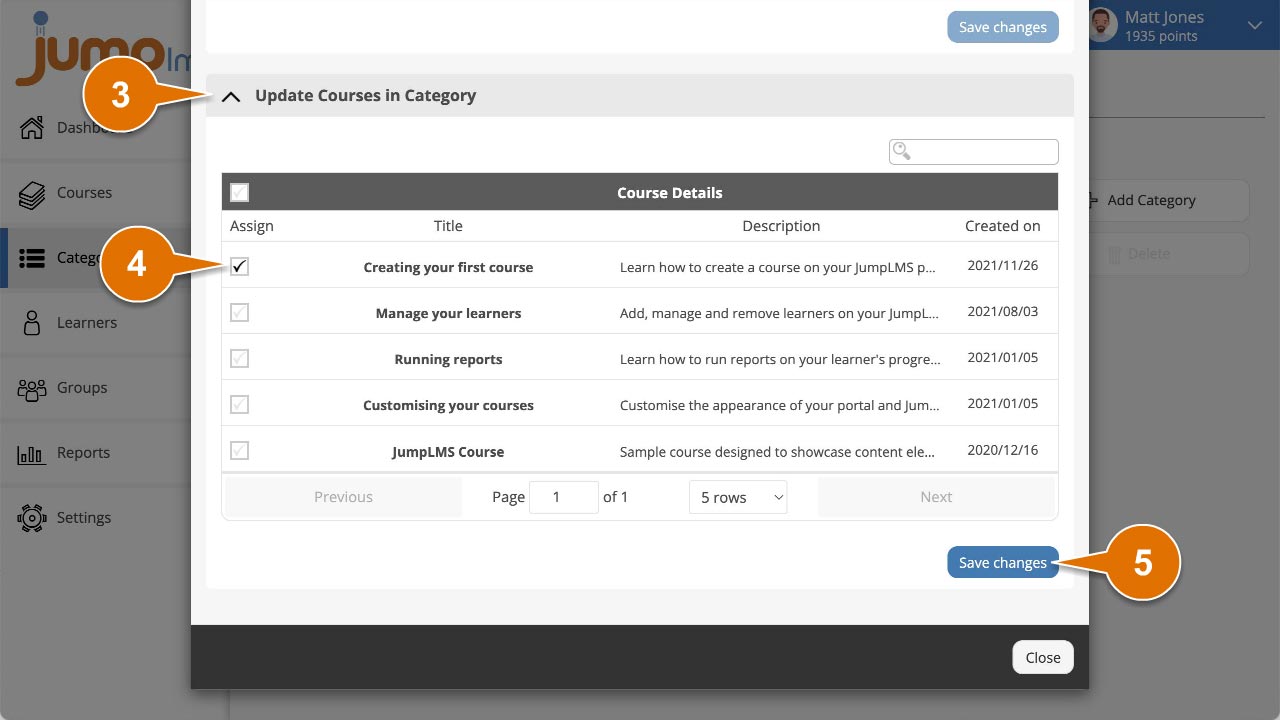Image resolution: width=1280 pixels, height=720 pixels.
Task: Click the Add Category button
Action: [1168, 200]
